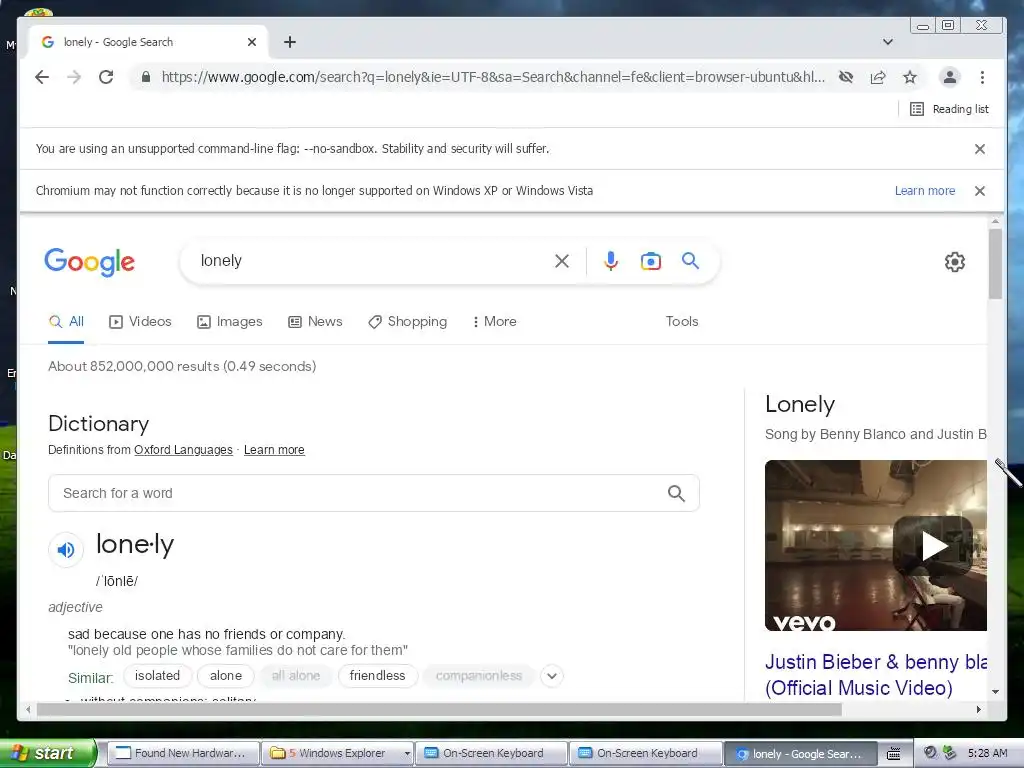Screen dimensions: 1024x768
Task: Go back with the browser back arrow
Action: pyautogui.click(x=42, y=77)
